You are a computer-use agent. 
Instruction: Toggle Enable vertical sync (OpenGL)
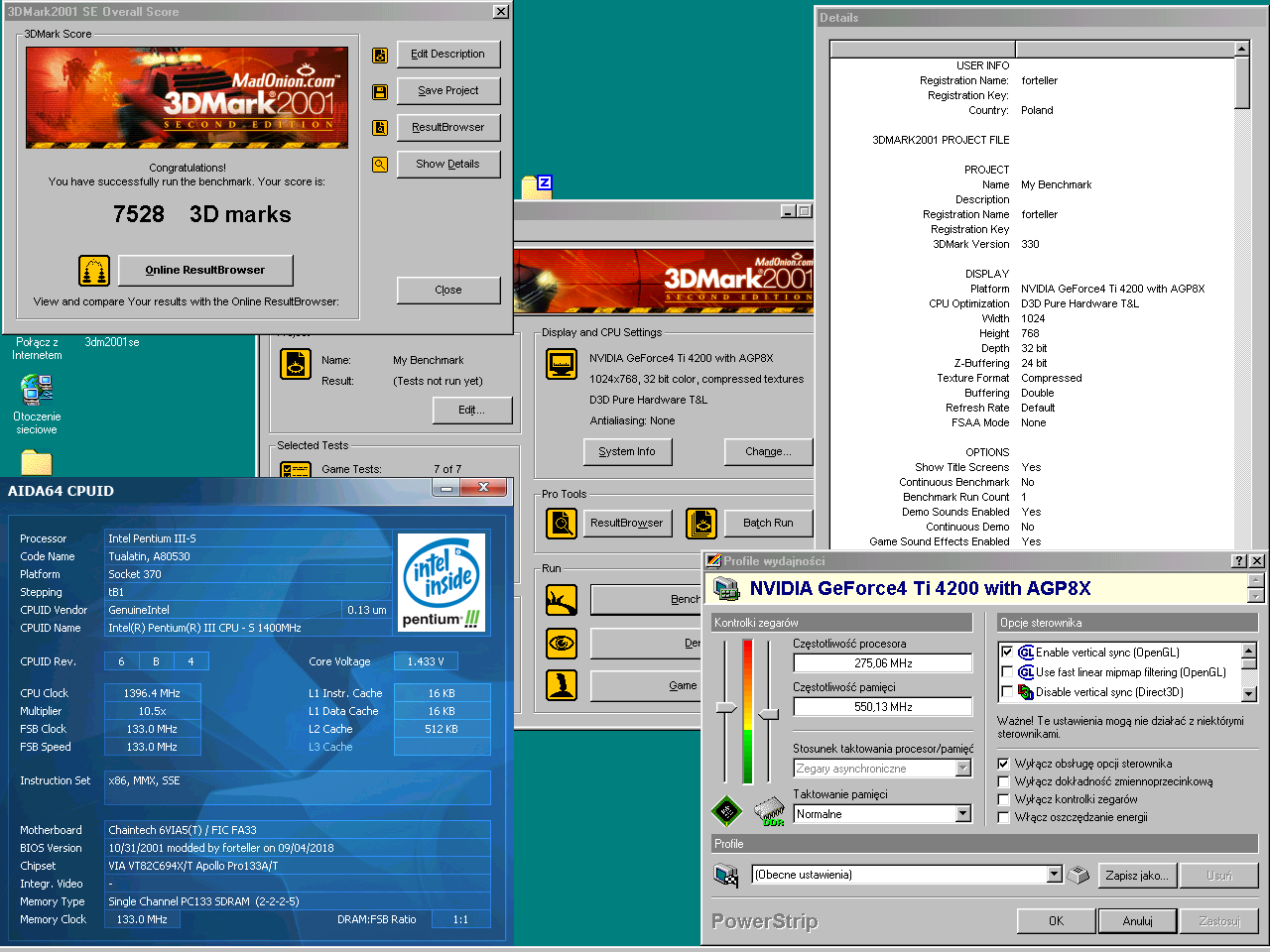point(1007,653)
